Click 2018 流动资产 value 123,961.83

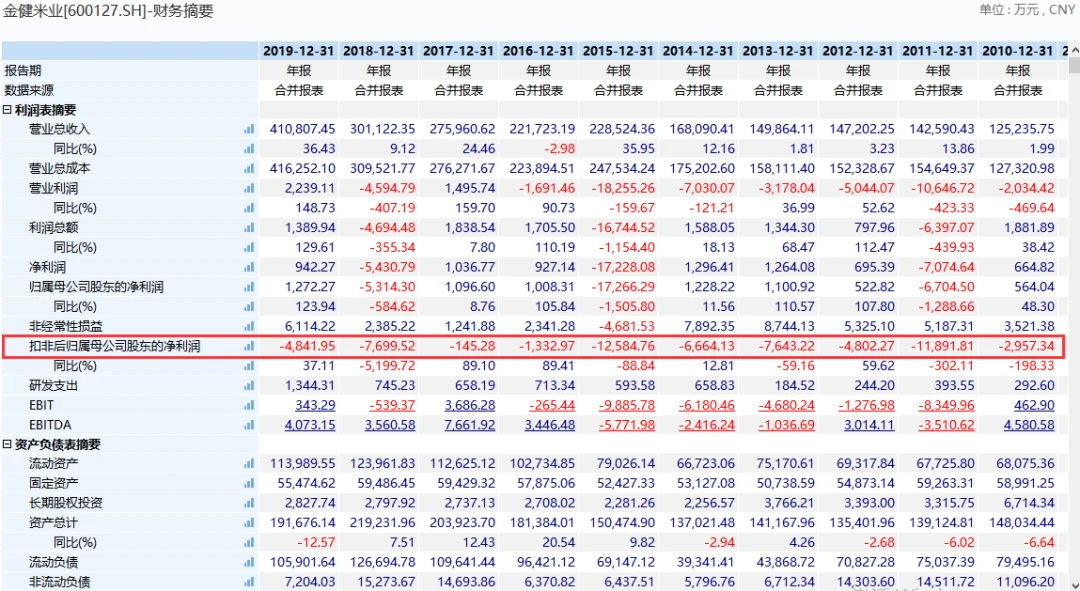pos(382,464)
